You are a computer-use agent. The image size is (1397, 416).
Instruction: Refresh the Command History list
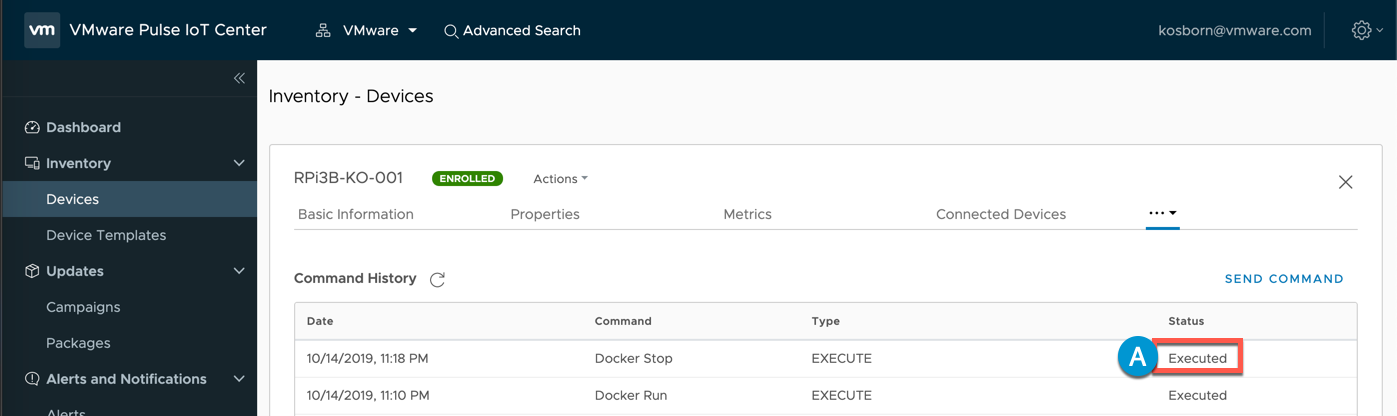click(437, 280)
